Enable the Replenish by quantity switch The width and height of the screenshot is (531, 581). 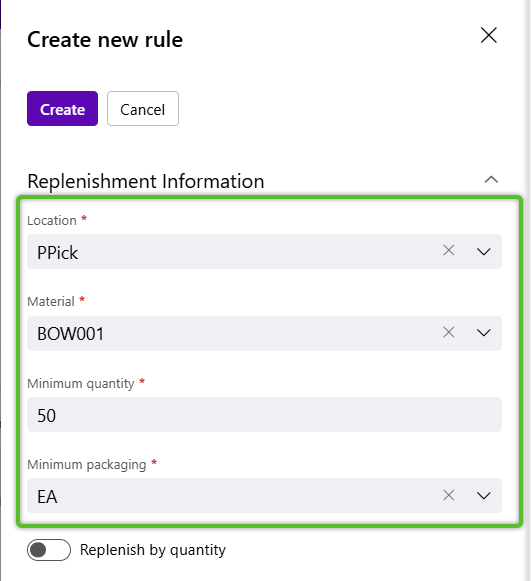coord(49,550)
